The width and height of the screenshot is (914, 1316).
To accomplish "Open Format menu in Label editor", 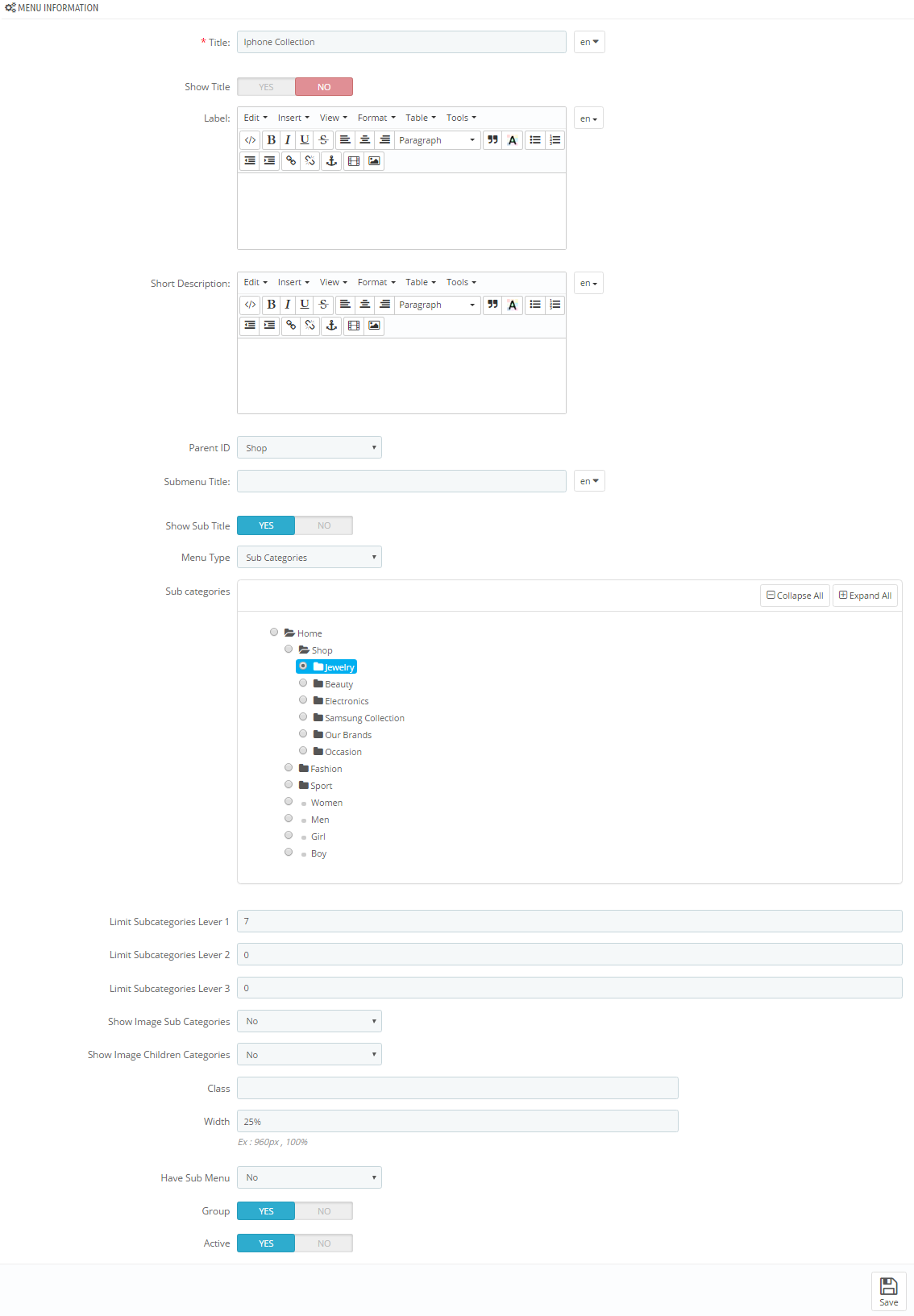I will click(376, 118).
